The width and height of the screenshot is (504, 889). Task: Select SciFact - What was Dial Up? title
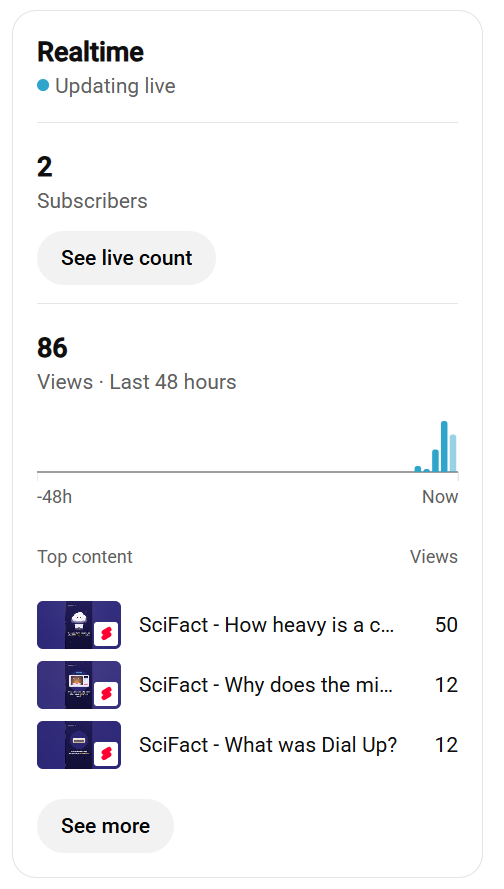[268, 745]
